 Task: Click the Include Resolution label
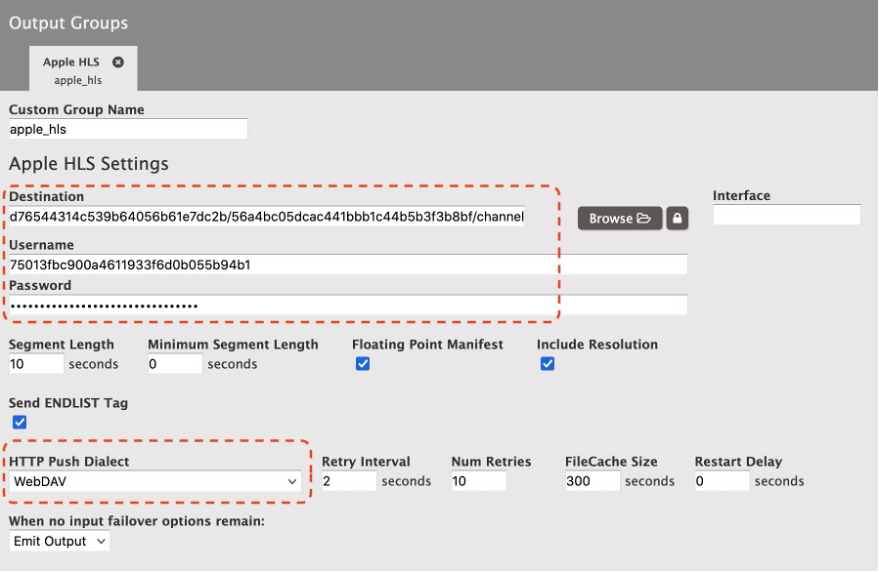597,344
